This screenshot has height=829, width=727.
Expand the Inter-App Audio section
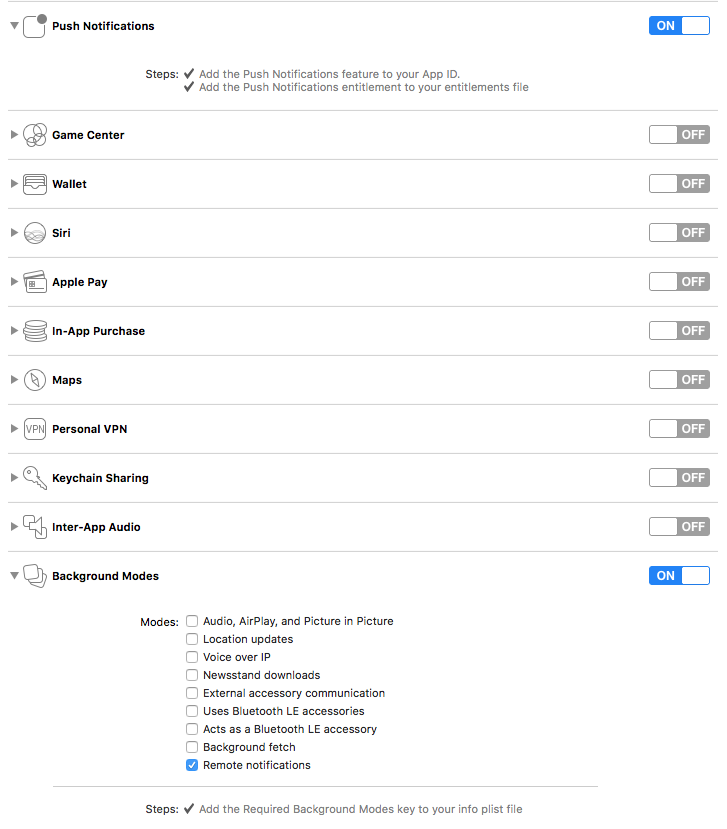[14, 527]
